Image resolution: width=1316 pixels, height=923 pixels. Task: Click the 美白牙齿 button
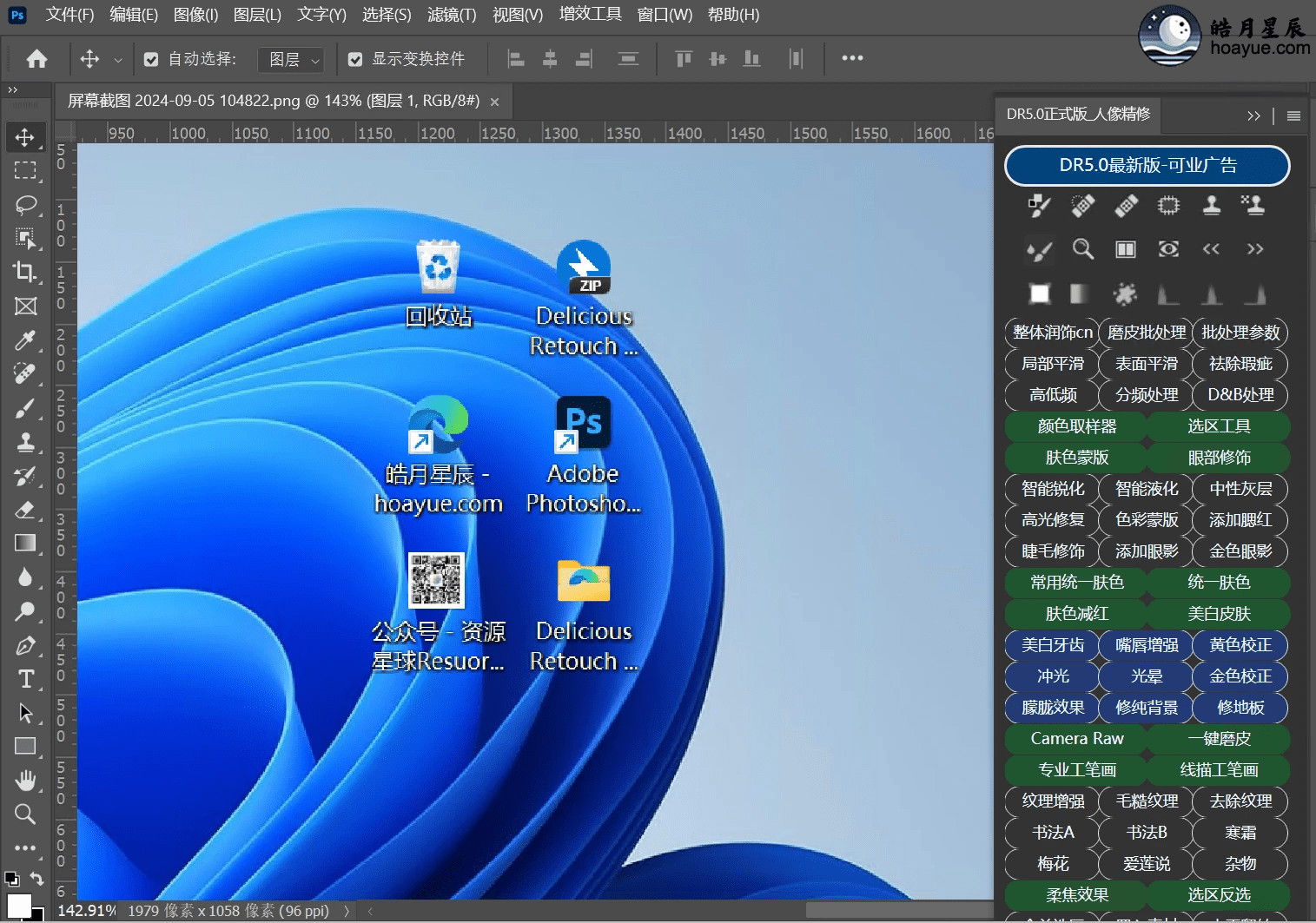[x=1053, y=645]
